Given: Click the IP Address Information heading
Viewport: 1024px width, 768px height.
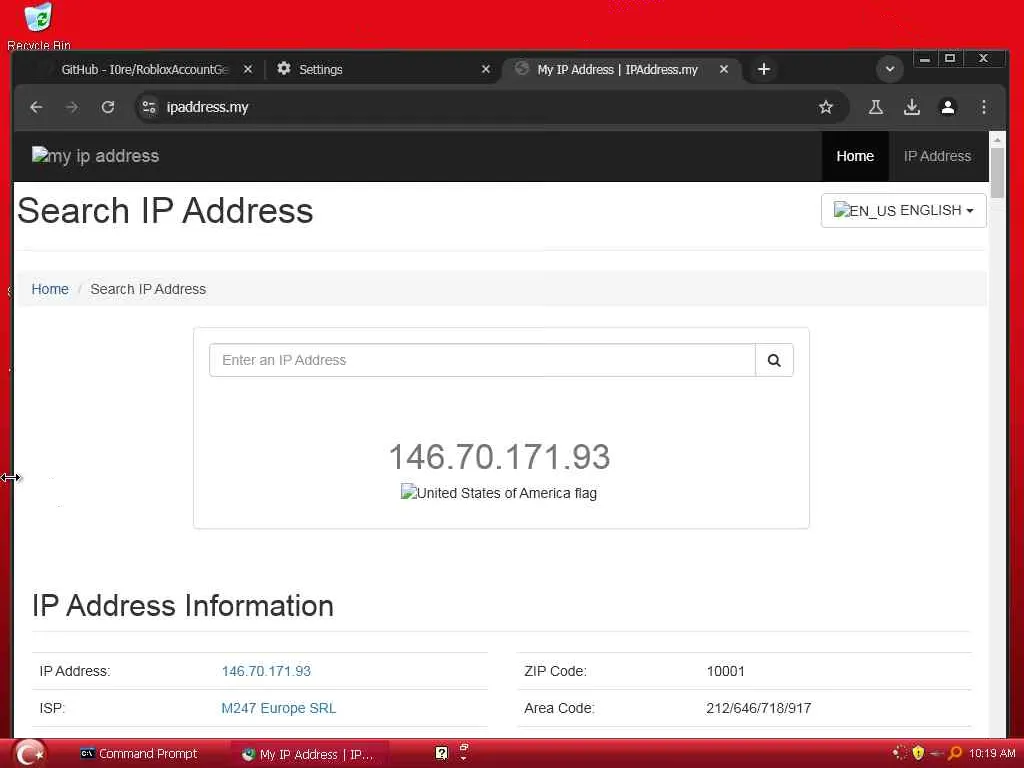Looking at the screenshot, I should (183, 605).
